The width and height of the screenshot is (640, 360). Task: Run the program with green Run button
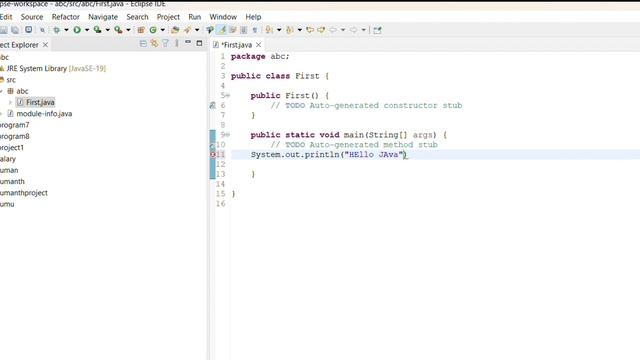77,30
